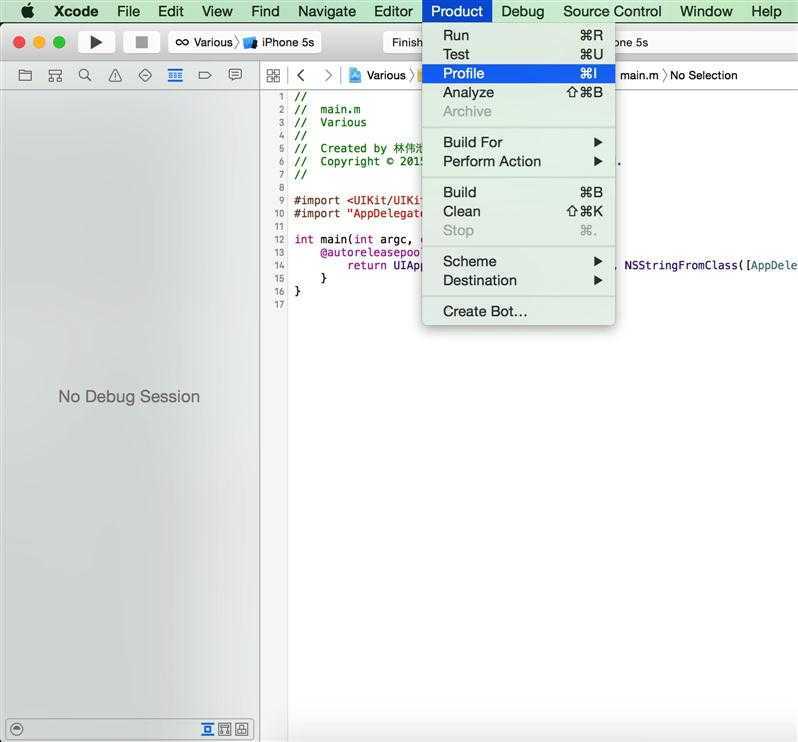Image resolution: width=798 pixels, height=742 pixels.
Task: Click the @autoreleasepool code line
Action: 370,252
